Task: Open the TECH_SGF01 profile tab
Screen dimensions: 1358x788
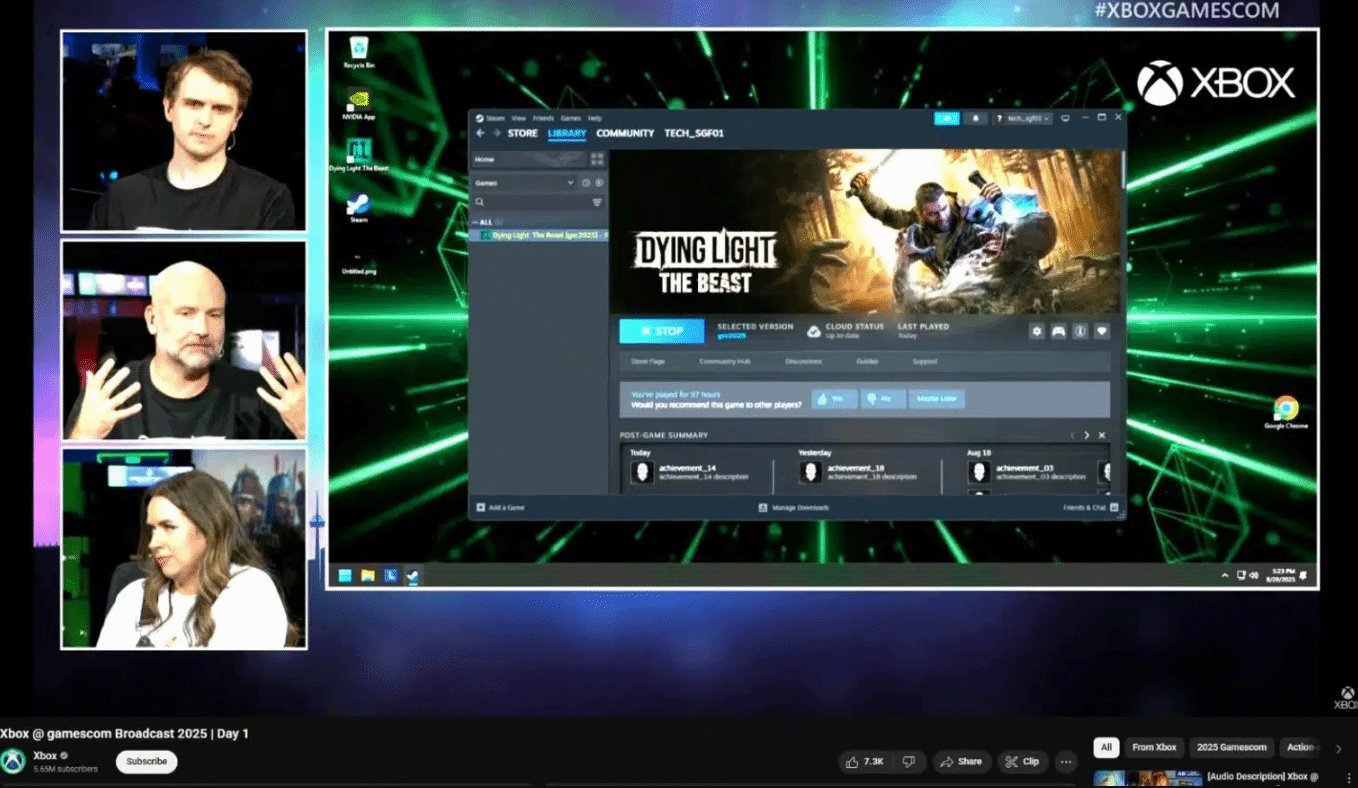Action: point(694,133)
